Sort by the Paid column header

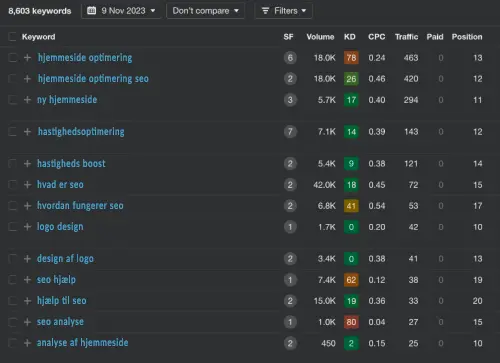tap(435, 37)
